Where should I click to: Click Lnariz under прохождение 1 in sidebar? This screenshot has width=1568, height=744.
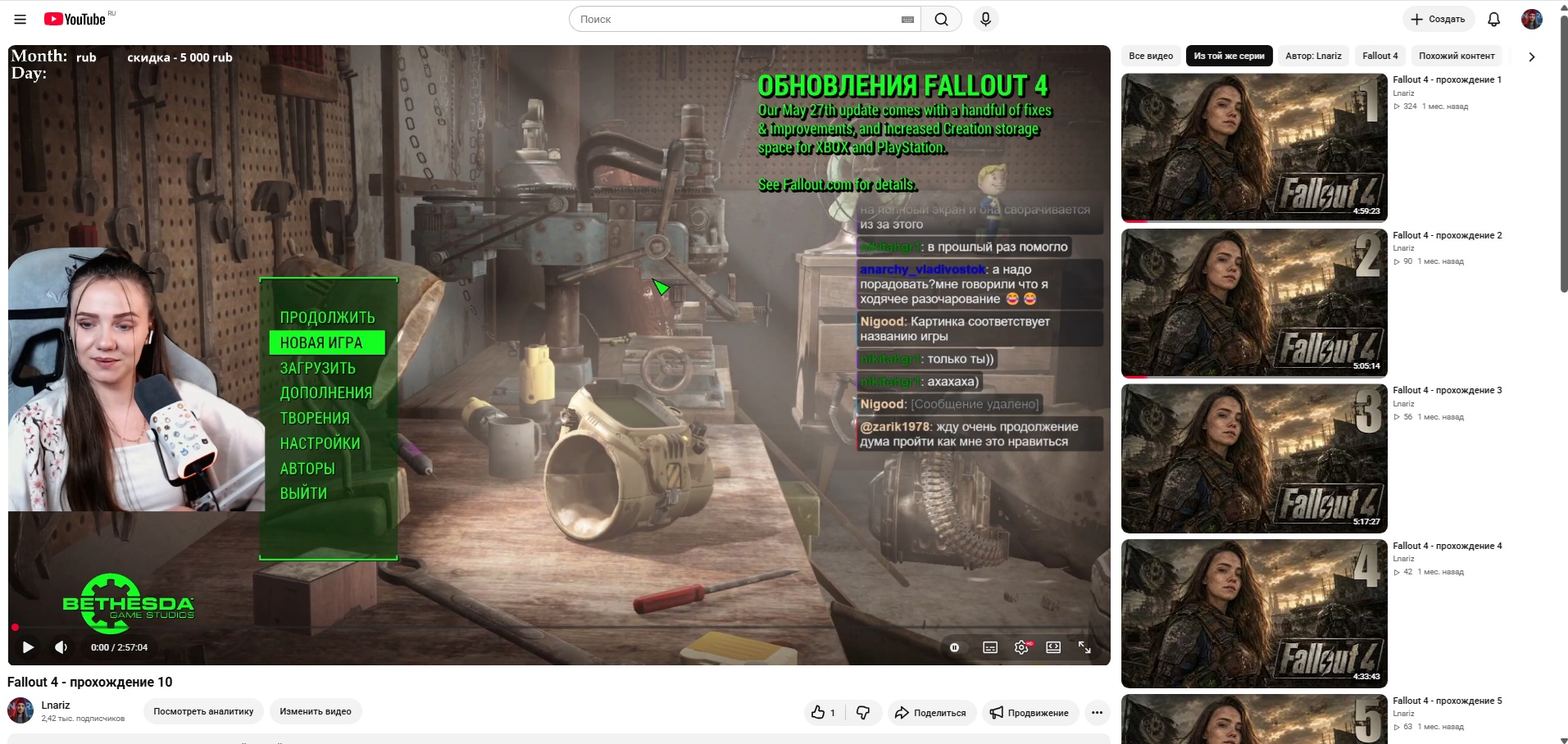1403,93
